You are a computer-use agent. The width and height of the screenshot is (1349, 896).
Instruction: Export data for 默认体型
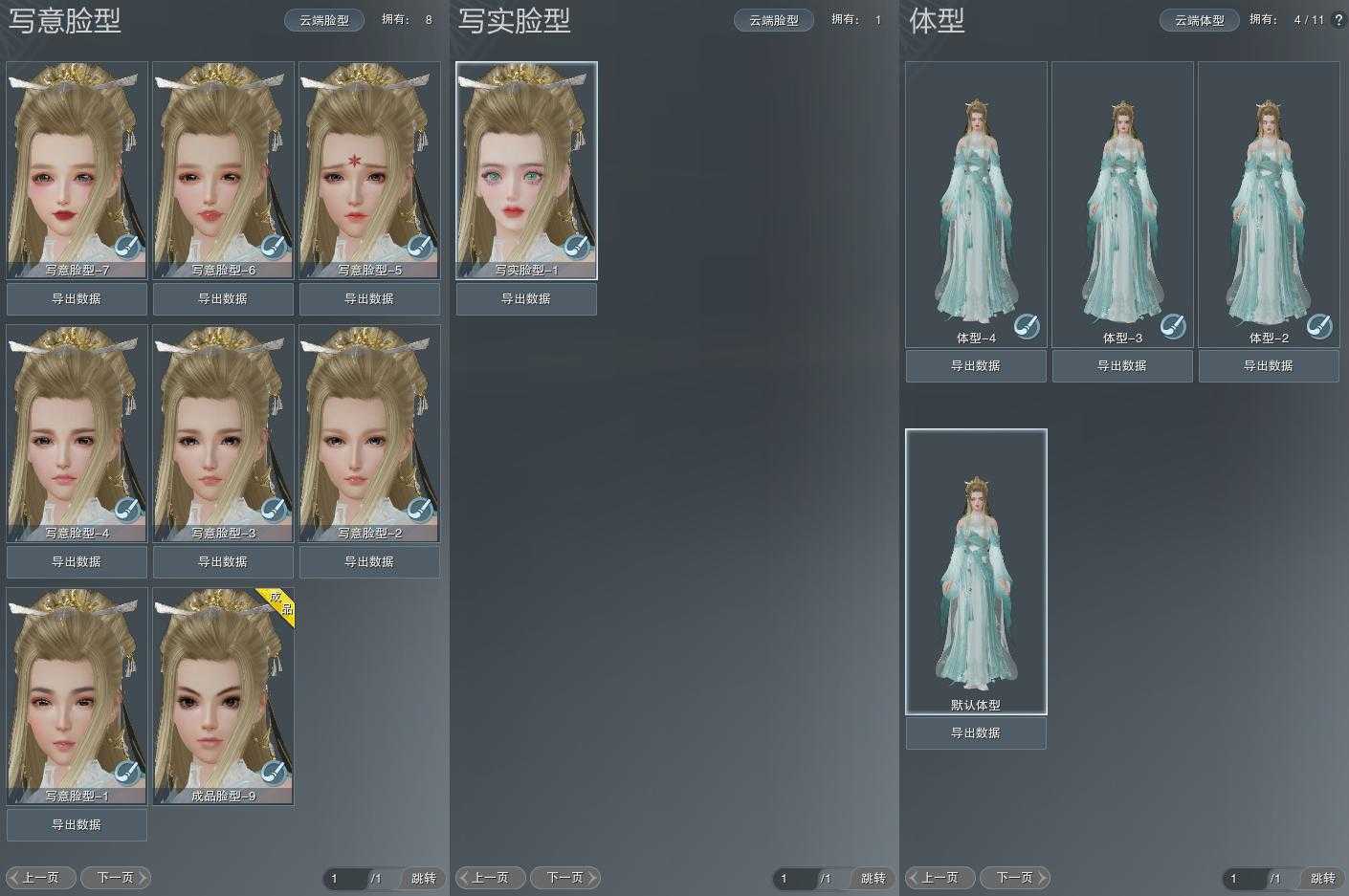click(976, 733)
